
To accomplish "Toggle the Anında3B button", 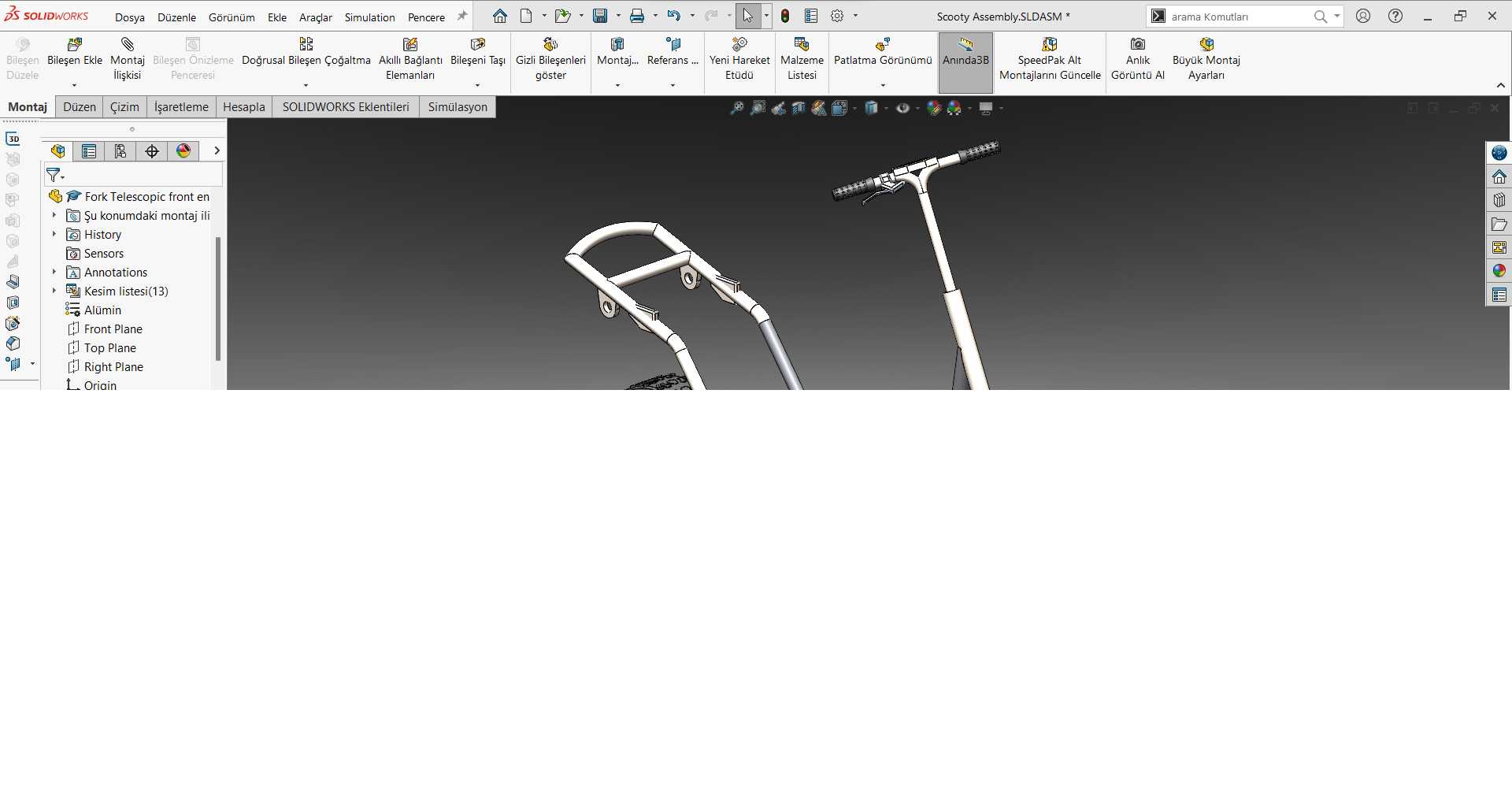I will pyautogui.click(x=965, y=62).
